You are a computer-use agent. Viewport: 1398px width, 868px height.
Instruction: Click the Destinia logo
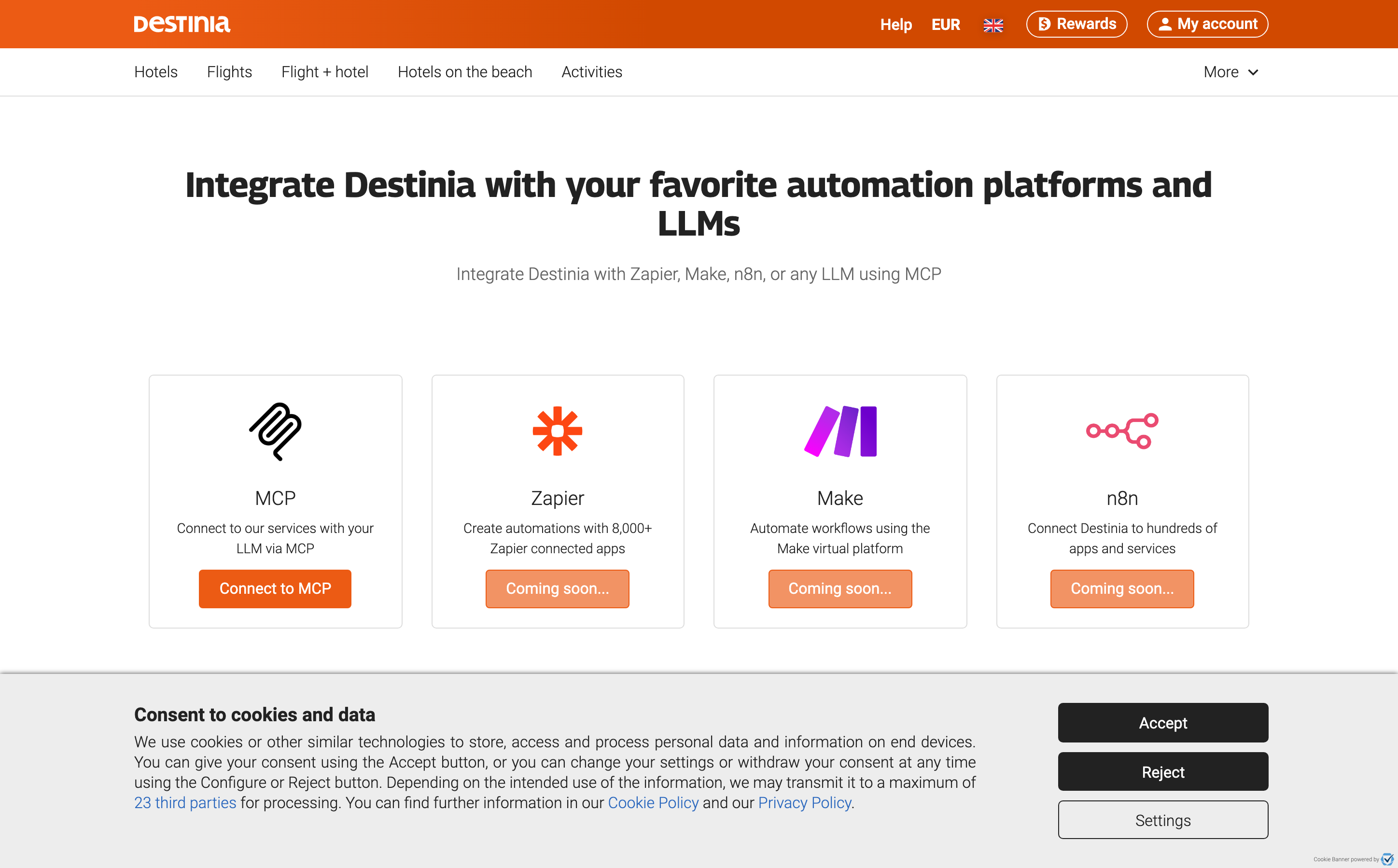click(182, 24)
